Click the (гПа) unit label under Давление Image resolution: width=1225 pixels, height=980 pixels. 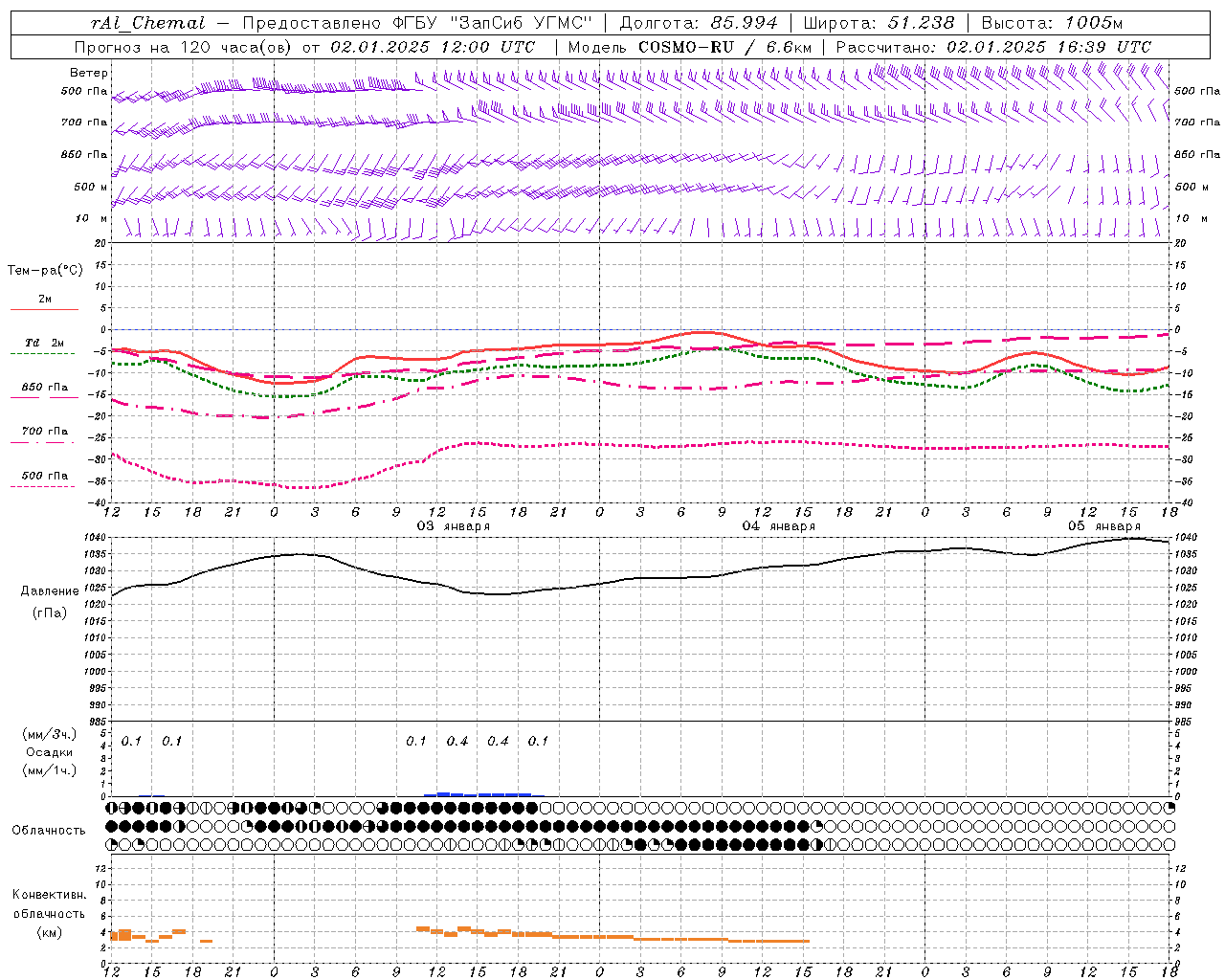pyautogui.click(x=50, y=613)
